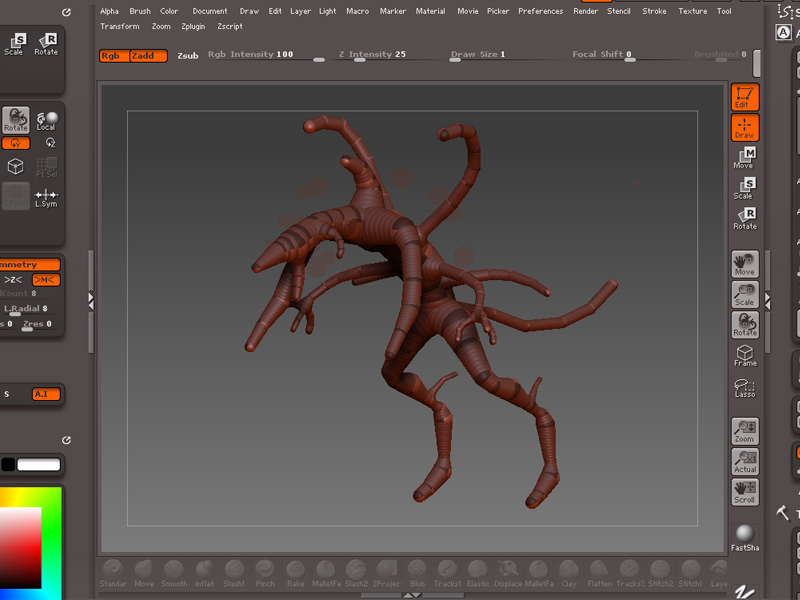Select the Rake brush
The height and width of the screenshot is (600, 800).
(x=295, y=573)
